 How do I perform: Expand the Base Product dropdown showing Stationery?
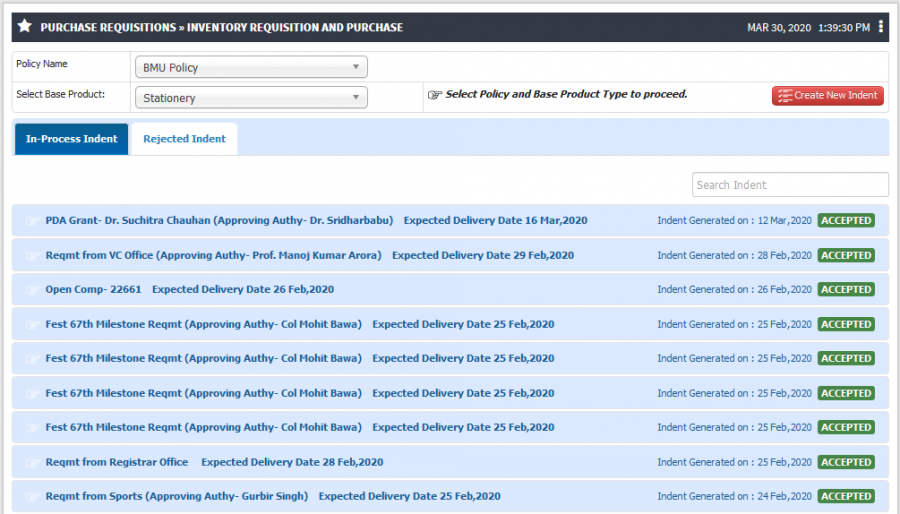click(x=251, y=98)
